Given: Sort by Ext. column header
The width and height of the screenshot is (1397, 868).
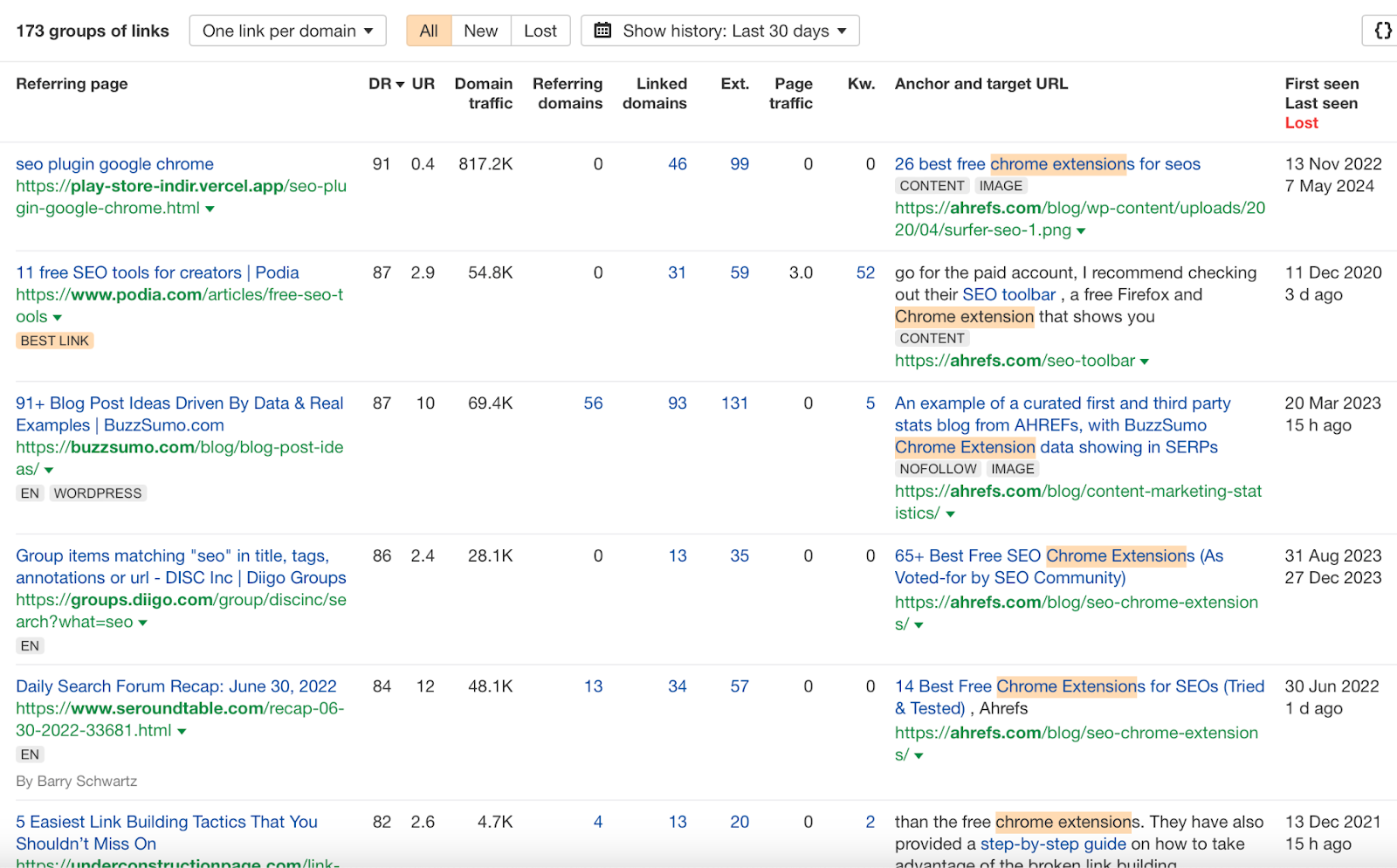Looking at the screenshot, I should tap(735, 84).
